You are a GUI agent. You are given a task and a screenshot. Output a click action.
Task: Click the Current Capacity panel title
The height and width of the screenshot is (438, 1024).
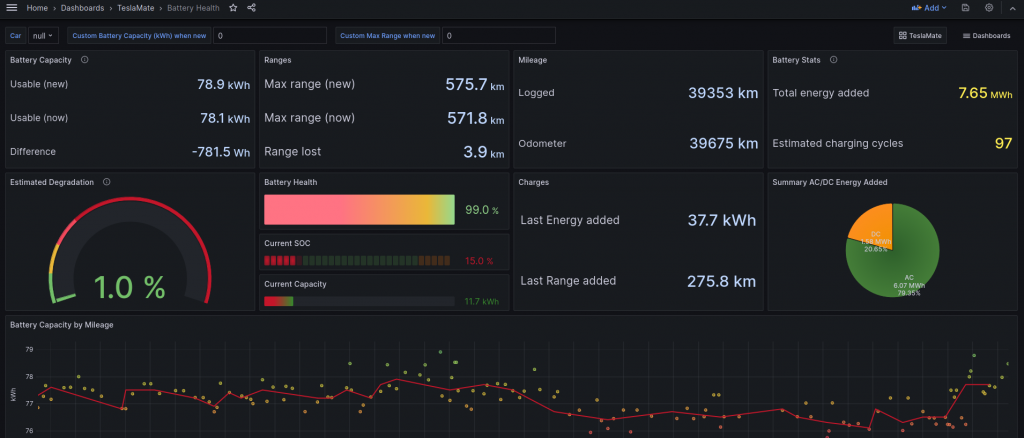295,284
